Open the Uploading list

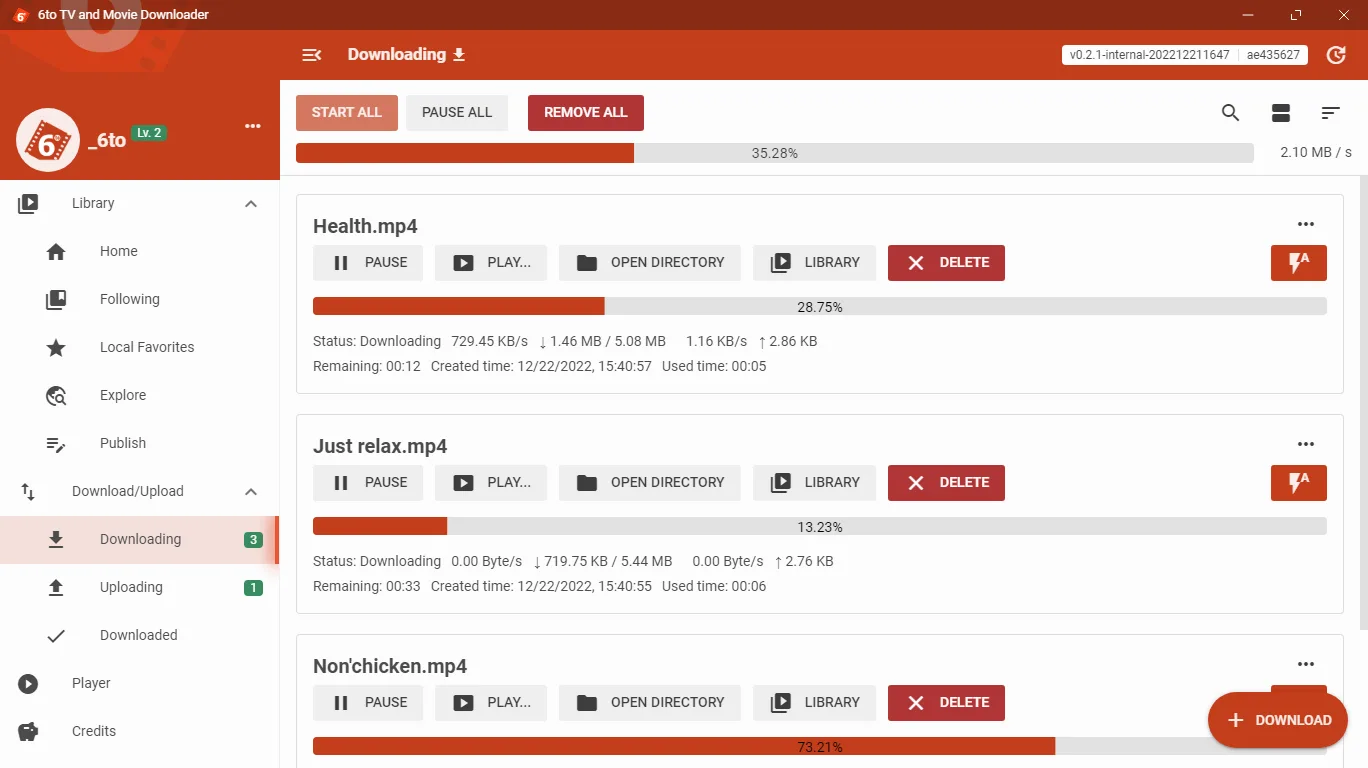click(140, 588)
